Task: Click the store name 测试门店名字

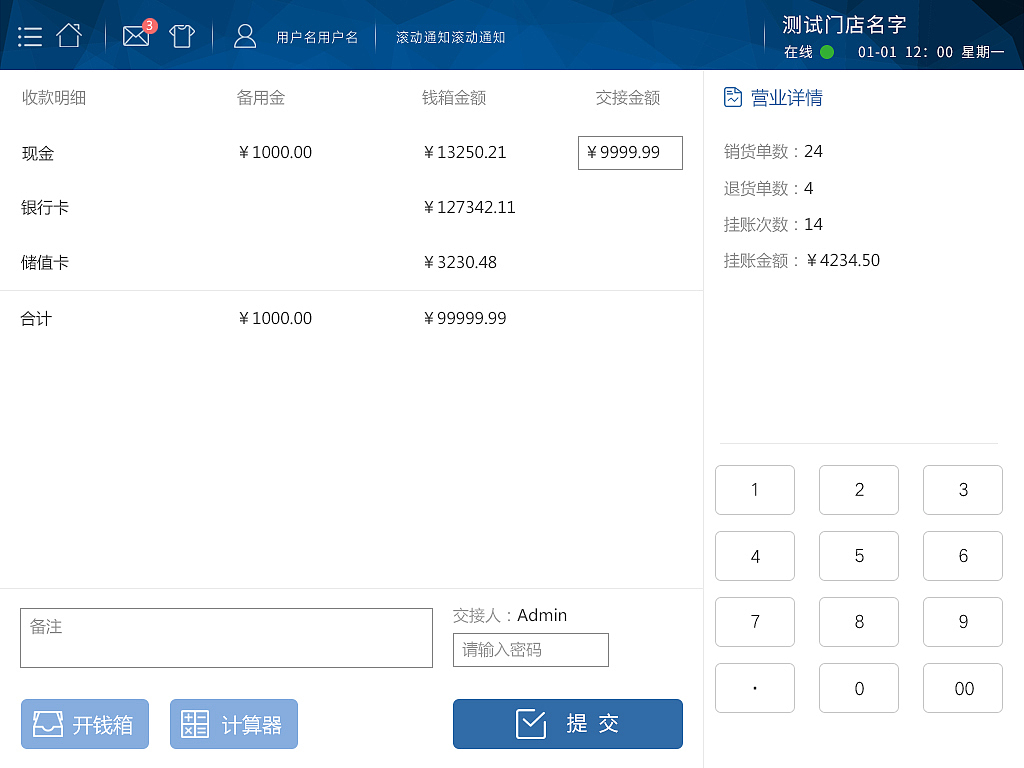Action: click(841, 24)
